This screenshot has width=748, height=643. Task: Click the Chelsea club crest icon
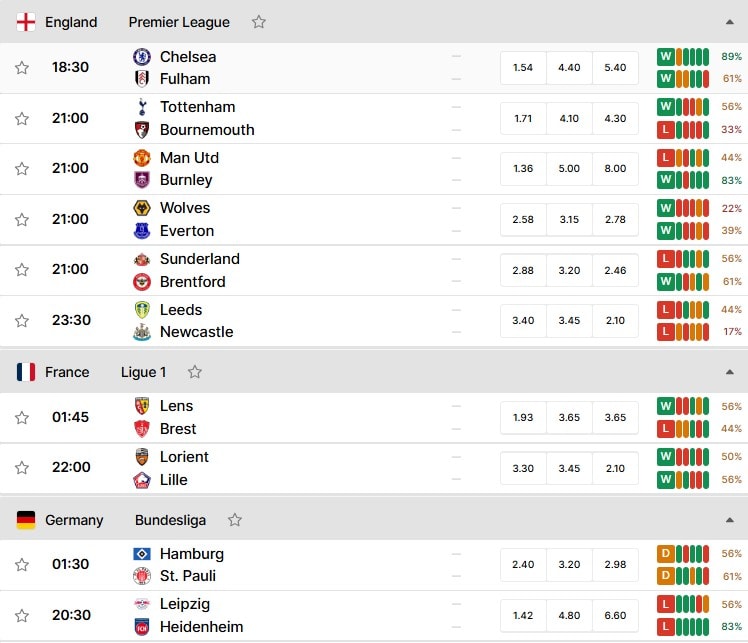(142, 57)
